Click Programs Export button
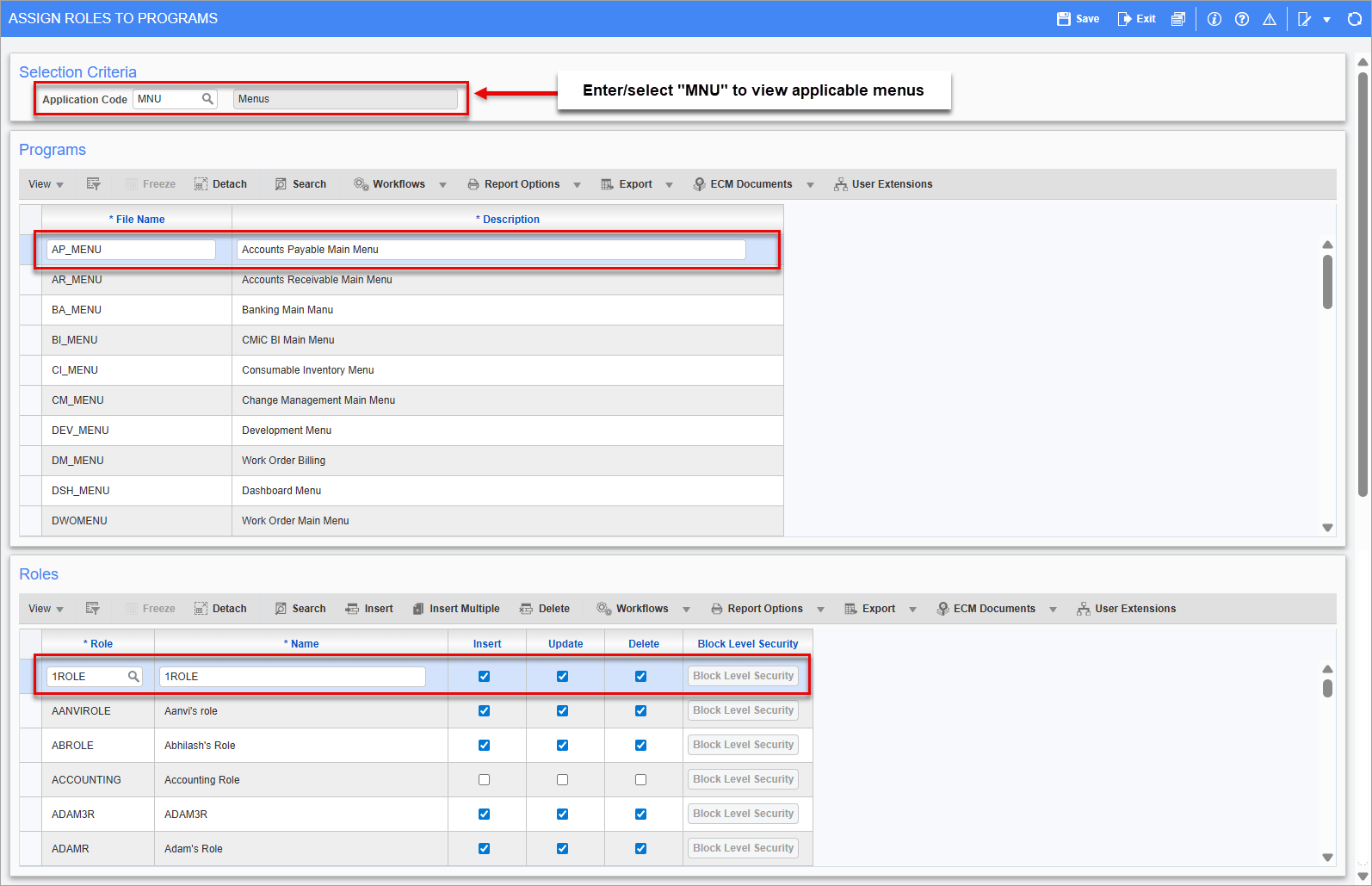 coord(627,184)
